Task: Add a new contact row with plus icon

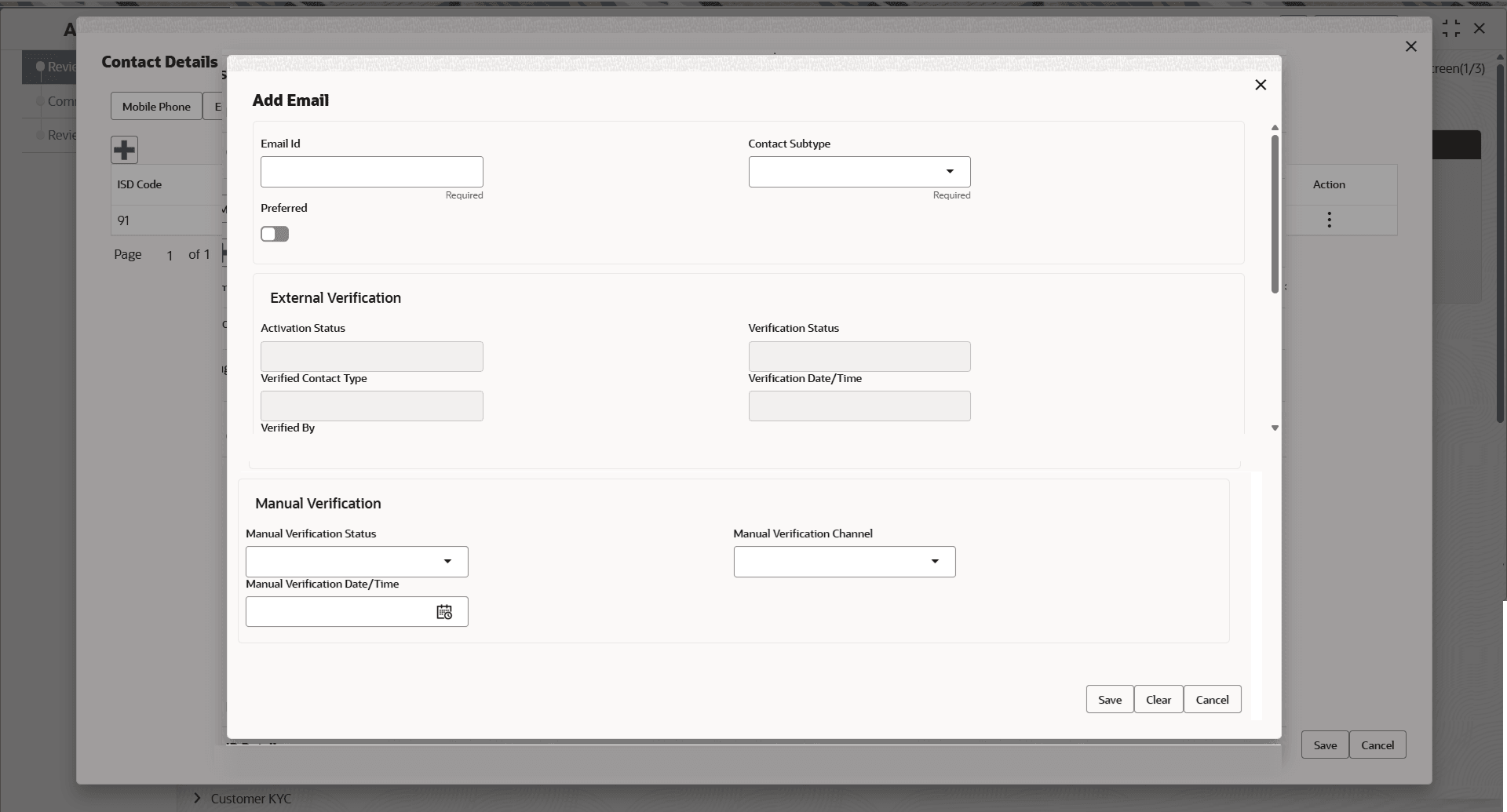Action: point(124,150)
